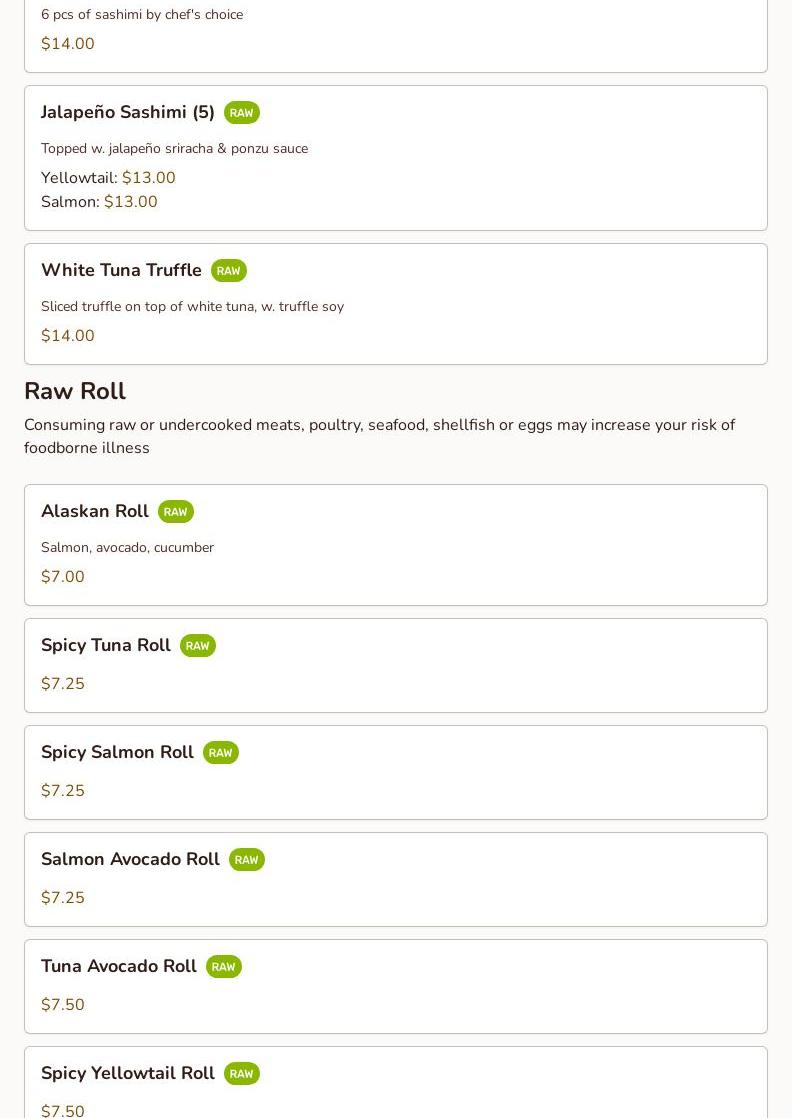Click RAW badge beside Spicy Yellowtail Roll

coord(241,1074)
